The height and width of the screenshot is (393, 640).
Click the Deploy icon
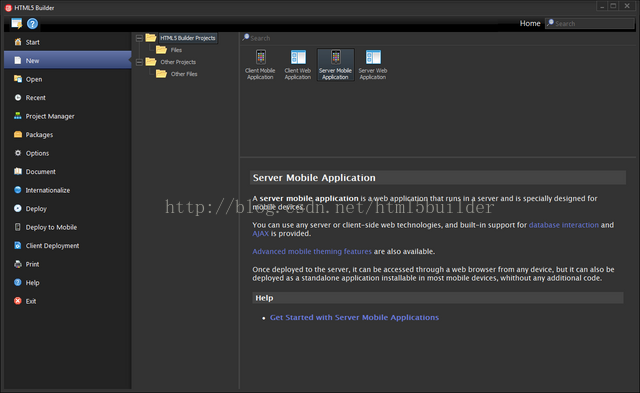pos(18,208)
